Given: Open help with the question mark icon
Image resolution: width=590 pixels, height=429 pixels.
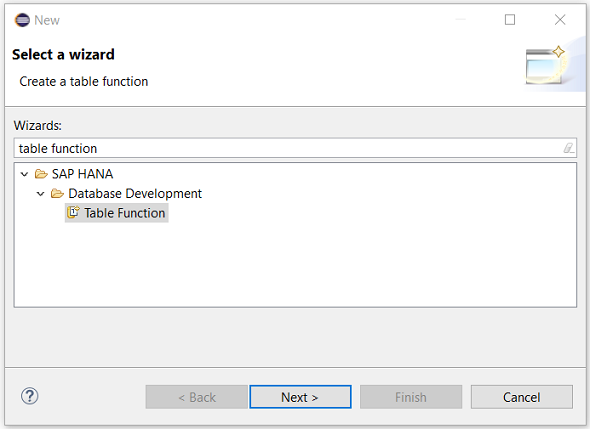Looking at the screenshot, I should pyautogui.click(x=29, y=396).
